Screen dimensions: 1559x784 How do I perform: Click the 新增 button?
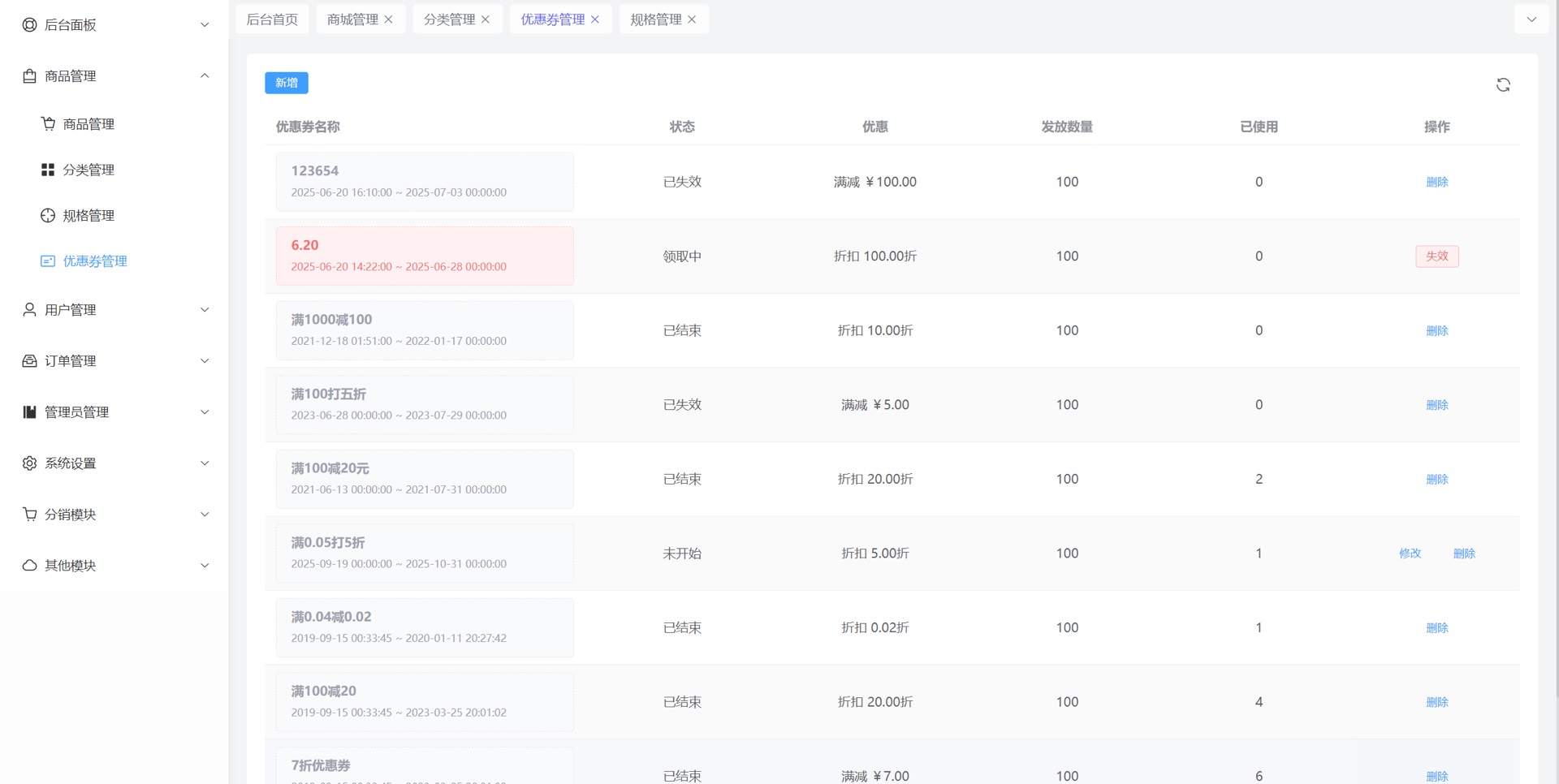pyautogui.click(x=287, y=83)
